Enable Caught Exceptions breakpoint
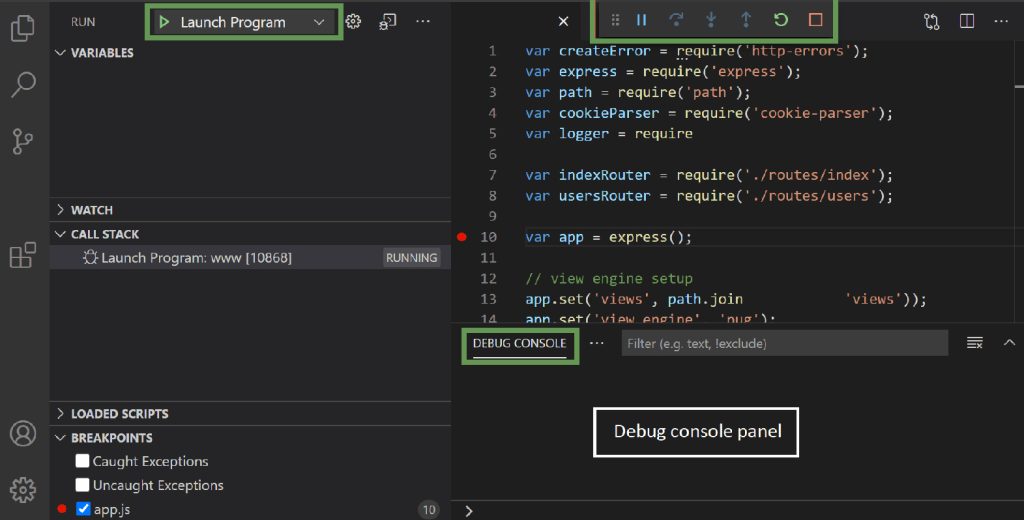 [82, 461]
